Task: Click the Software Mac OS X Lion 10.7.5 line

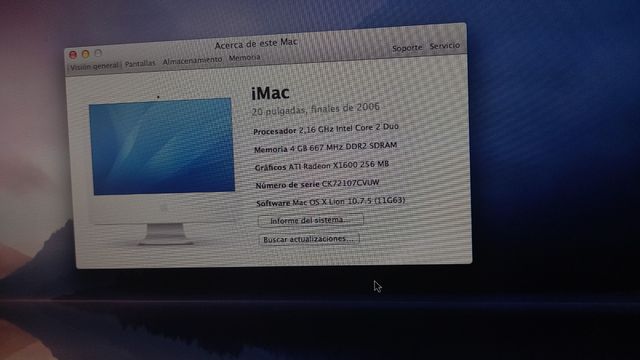Action: [331, 202]
